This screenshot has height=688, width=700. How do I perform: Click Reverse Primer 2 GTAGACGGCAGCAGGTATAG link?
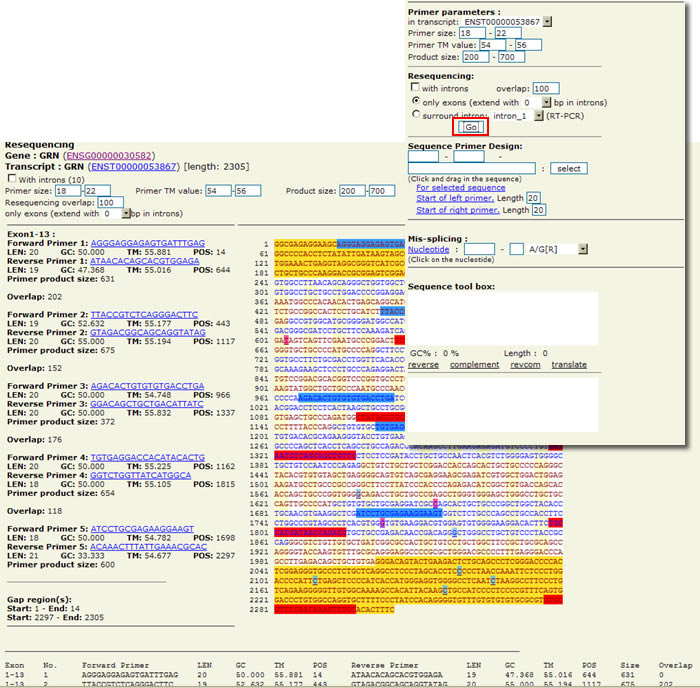(148, 332)
